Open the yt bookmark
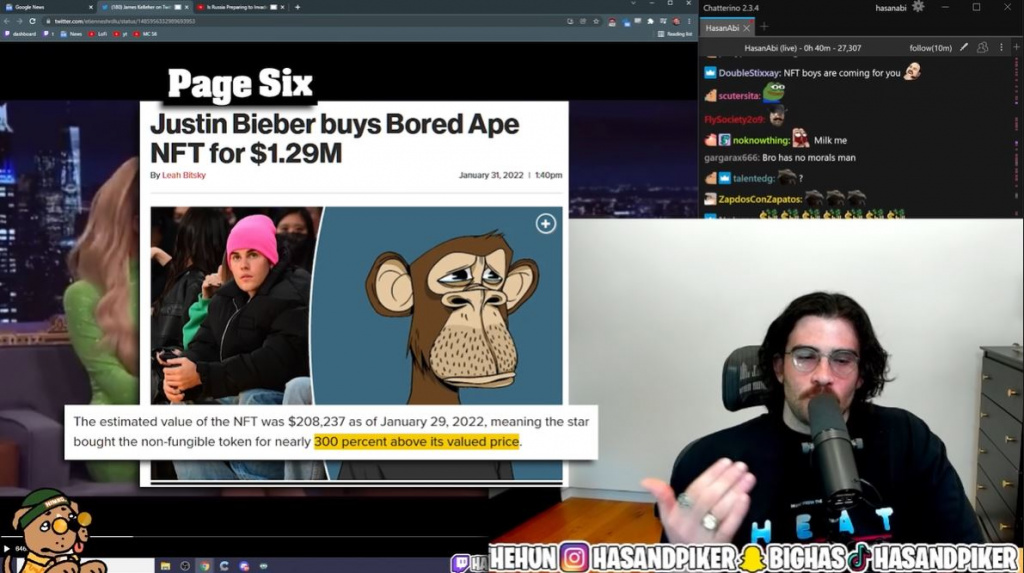This screenshot has width=1024, height=573. 121,34
